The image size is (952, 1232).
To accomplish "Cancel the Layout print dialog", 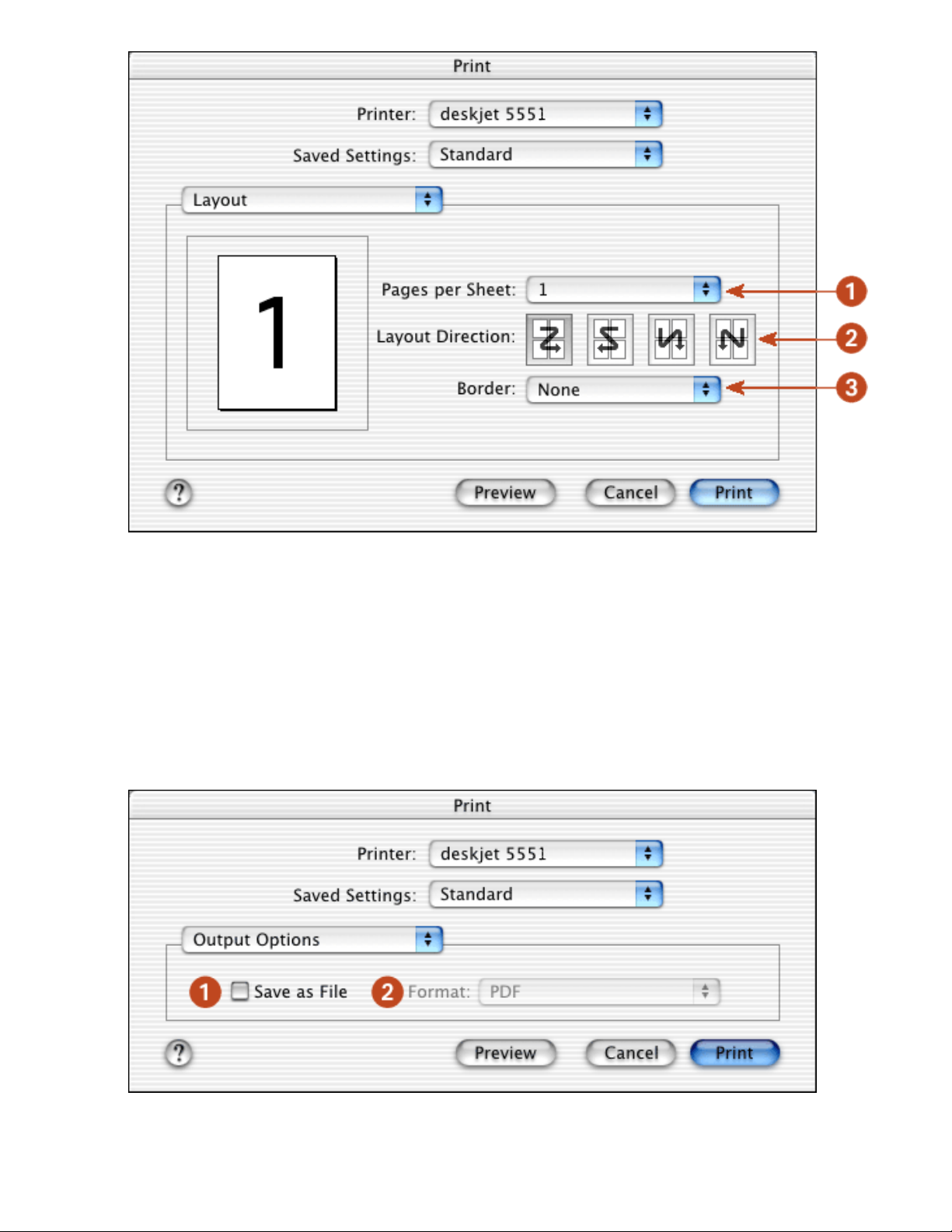I will point(630,493).
